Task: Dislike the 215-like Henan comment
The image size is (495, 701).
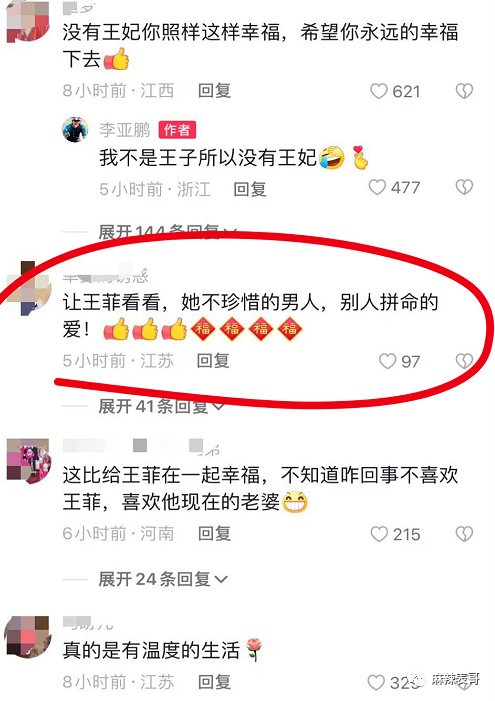Action: click(x=464, y=534)
